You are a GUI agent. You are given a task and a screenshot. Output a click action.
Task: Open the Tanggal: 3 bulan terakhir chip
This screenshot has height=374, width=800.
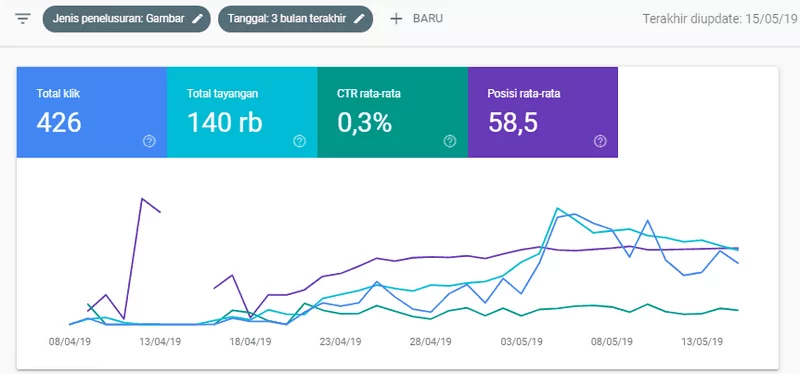click(x=295, y=19)
